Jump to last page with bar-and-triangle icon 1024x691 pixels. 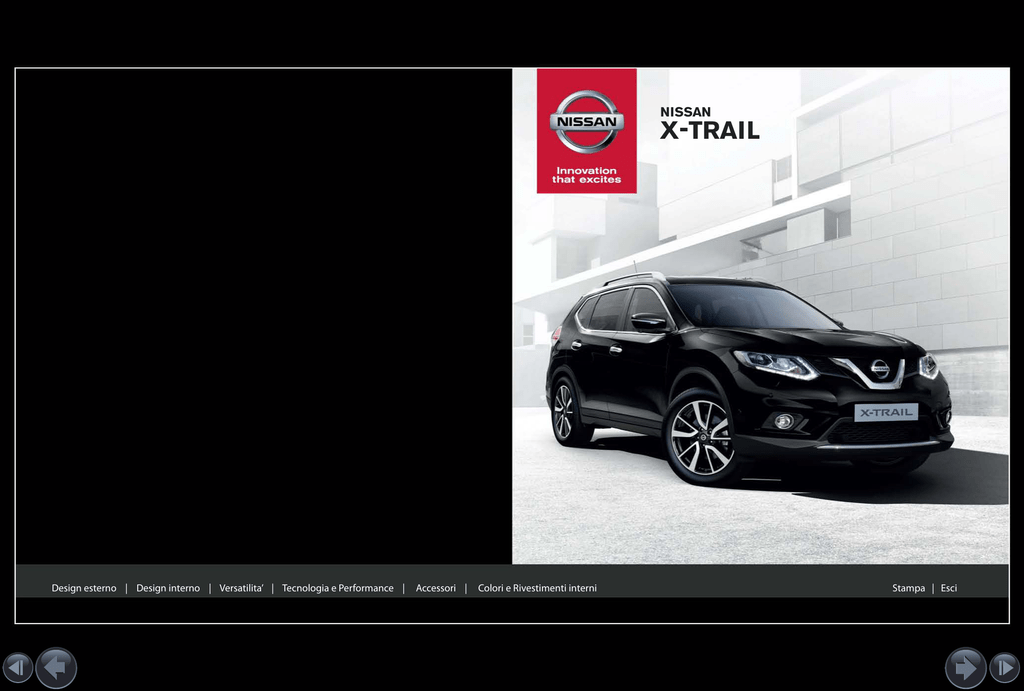(x=1005, y=668)
